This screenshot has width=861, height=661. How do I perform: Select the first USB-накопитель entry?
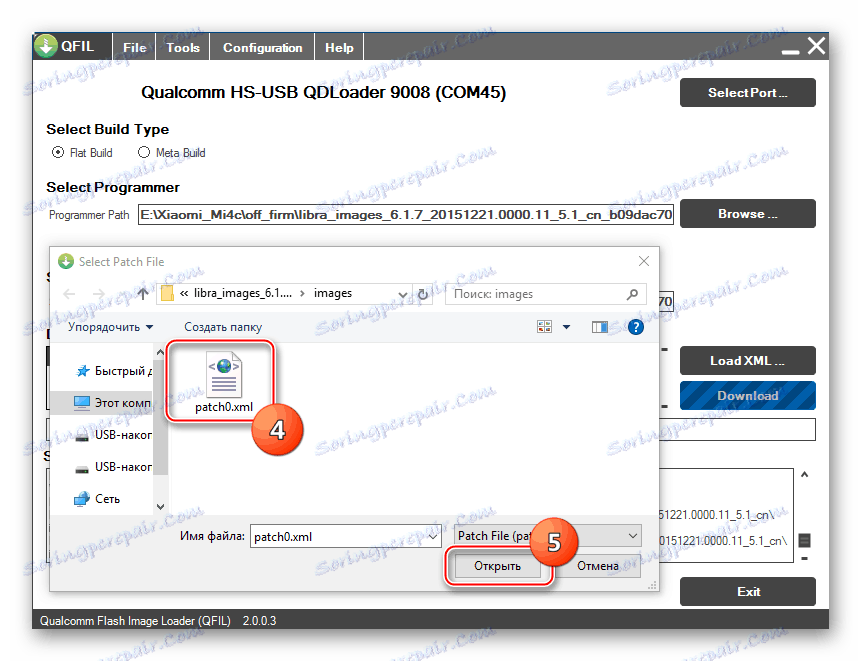[x=113, y=435]
